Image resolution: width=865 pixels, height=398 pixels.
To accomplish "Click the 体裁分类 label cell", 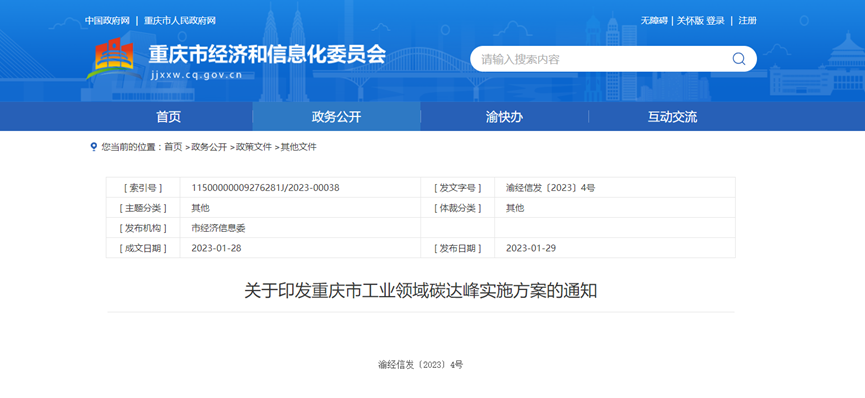I will tap(457, 208).
